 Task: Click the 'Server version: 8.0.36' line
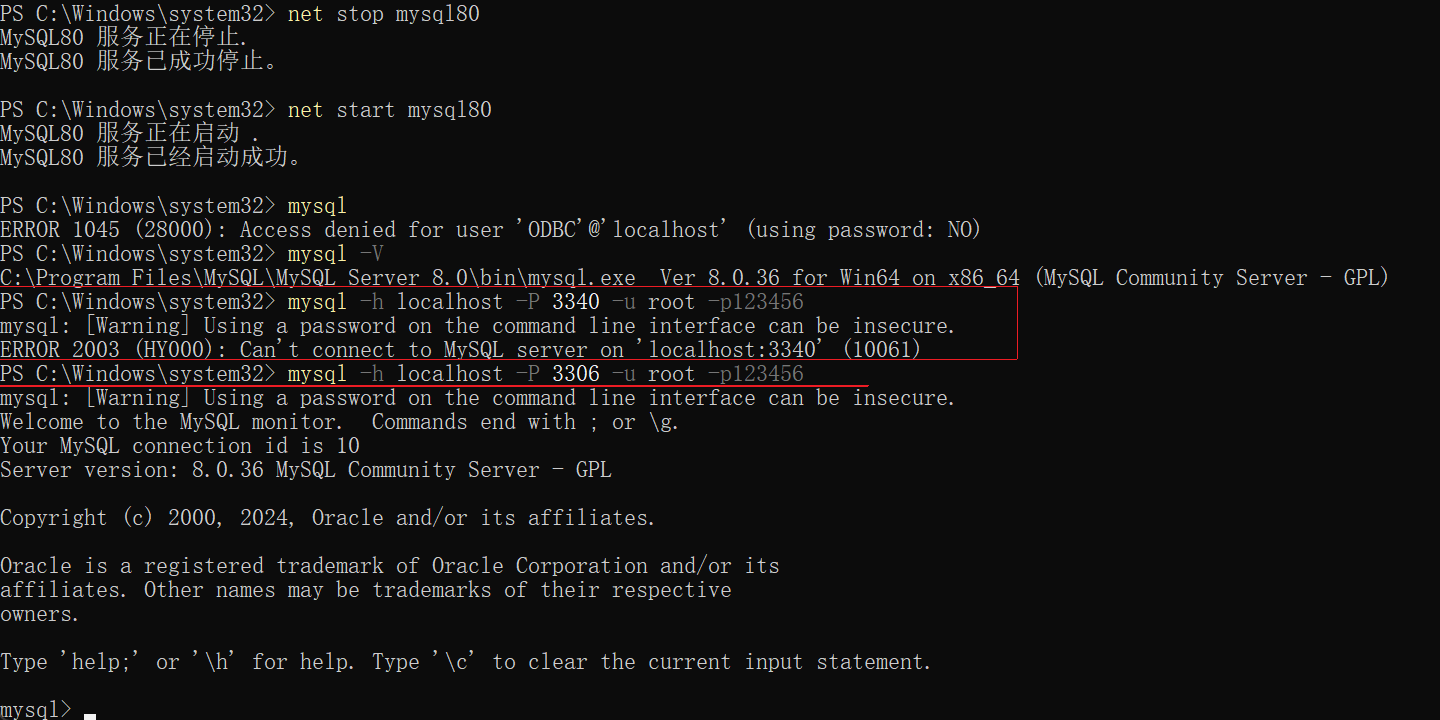(305, 470)
